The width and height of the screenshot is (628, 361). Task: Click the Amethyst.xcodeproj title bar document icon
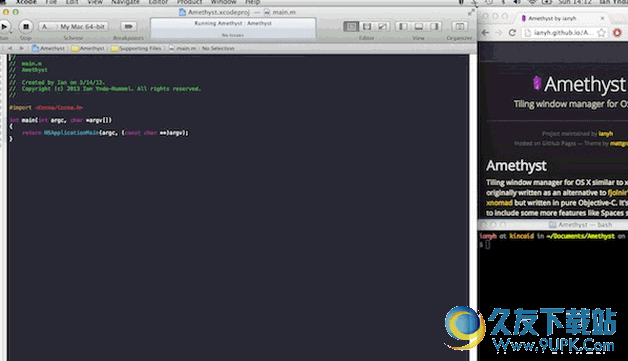182,12
